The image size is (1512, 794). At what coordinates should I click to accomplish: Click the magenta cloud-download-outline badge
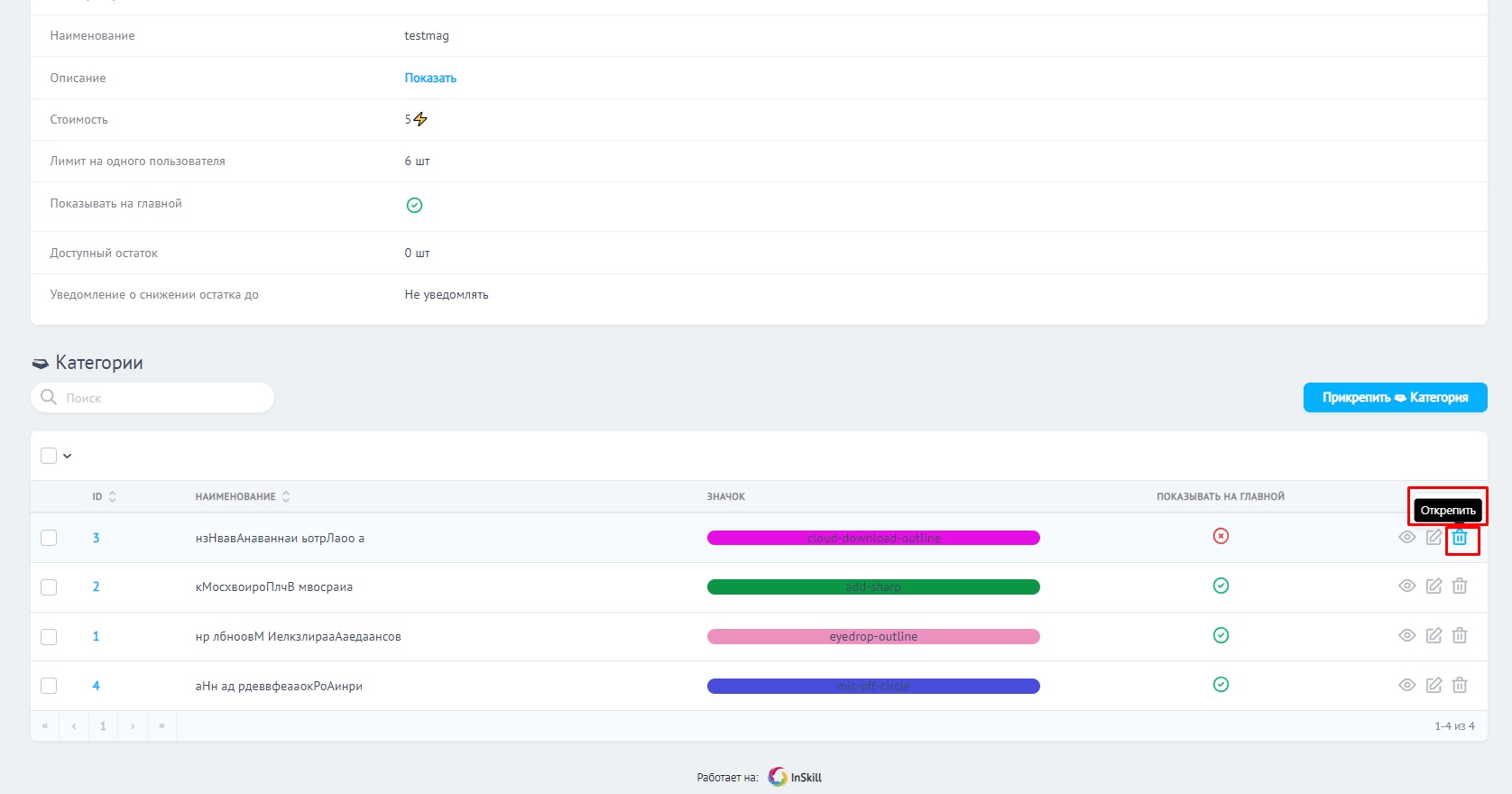coord(873,539)
